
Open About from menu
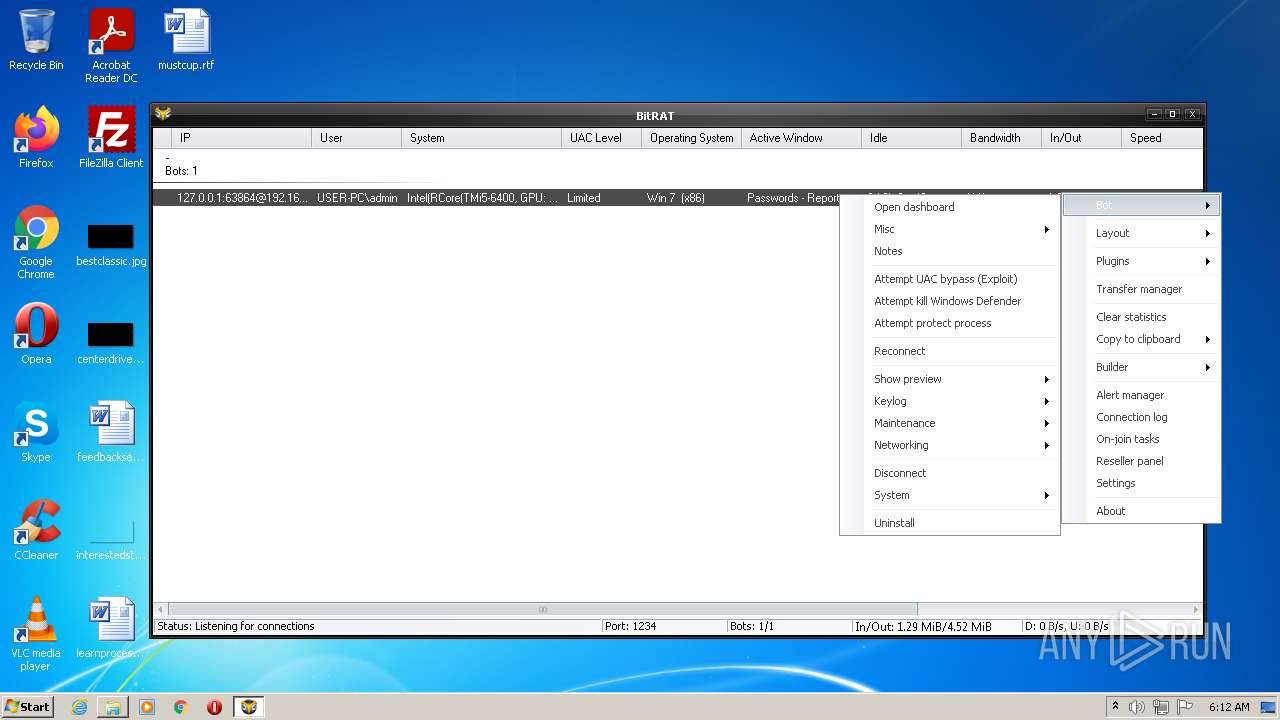pos(1141,511)
